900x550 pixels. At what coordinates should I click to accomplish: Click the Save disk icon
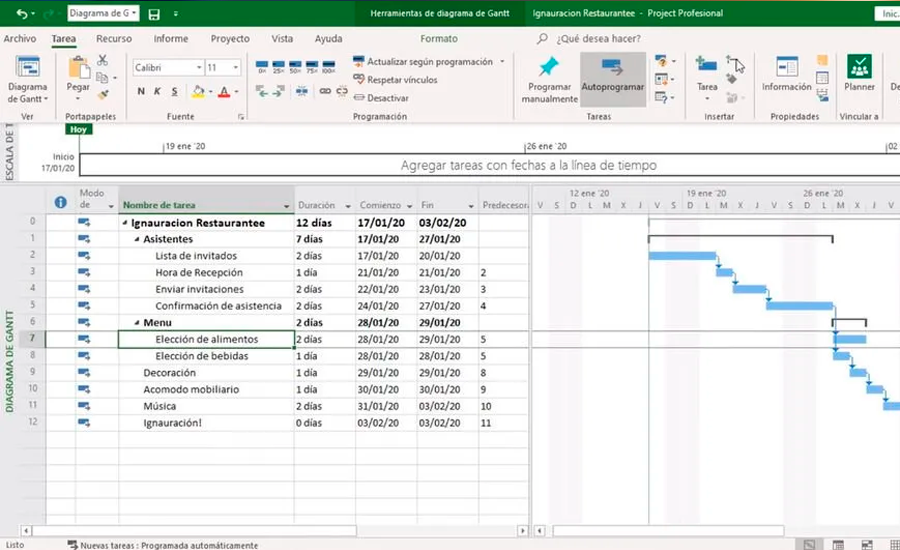tap(154, 14)
